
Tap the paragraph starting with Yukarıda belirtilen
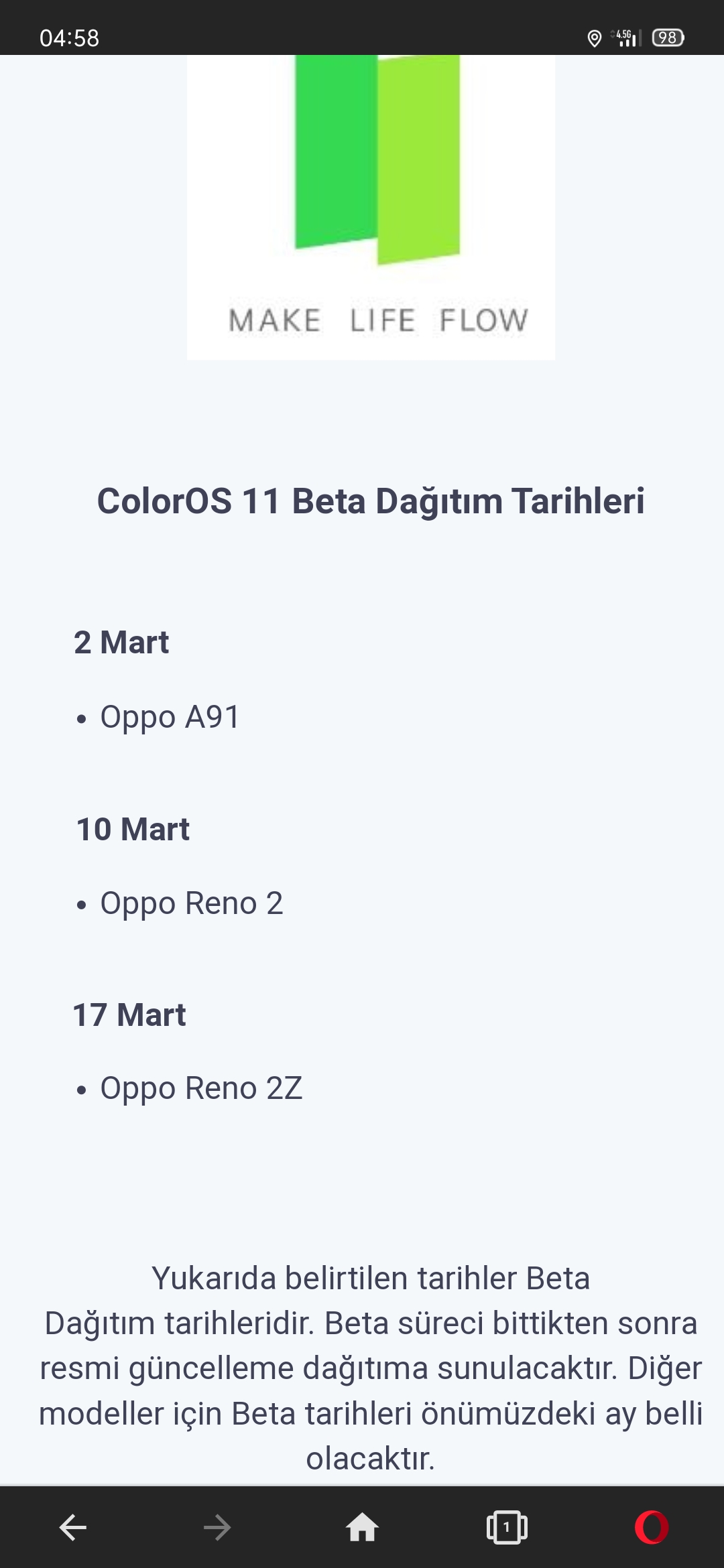[371, 1368]
